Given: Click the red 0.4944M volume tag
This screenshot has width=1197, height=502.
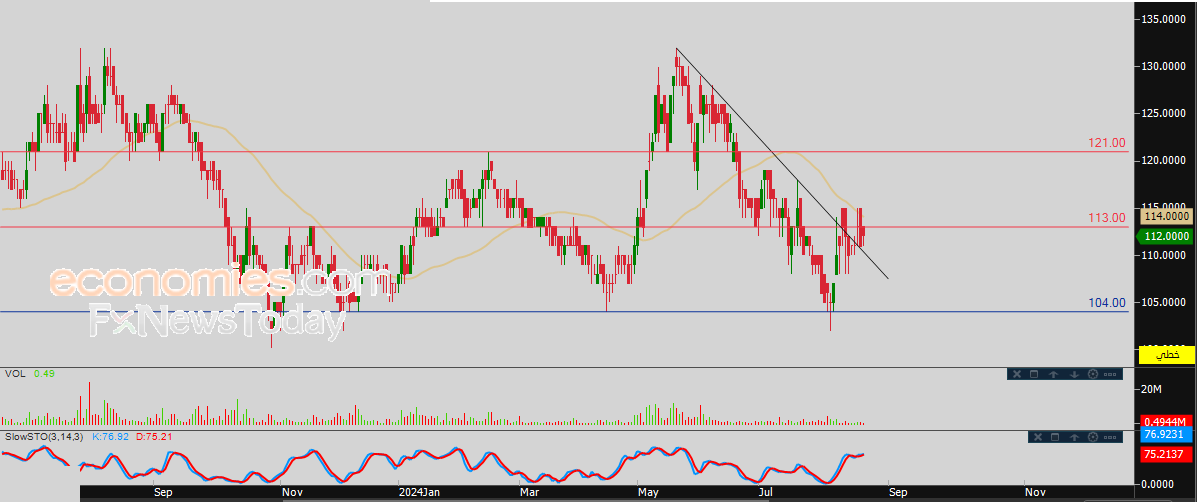Looking at the screenshot, I should tap(1166, 421).
